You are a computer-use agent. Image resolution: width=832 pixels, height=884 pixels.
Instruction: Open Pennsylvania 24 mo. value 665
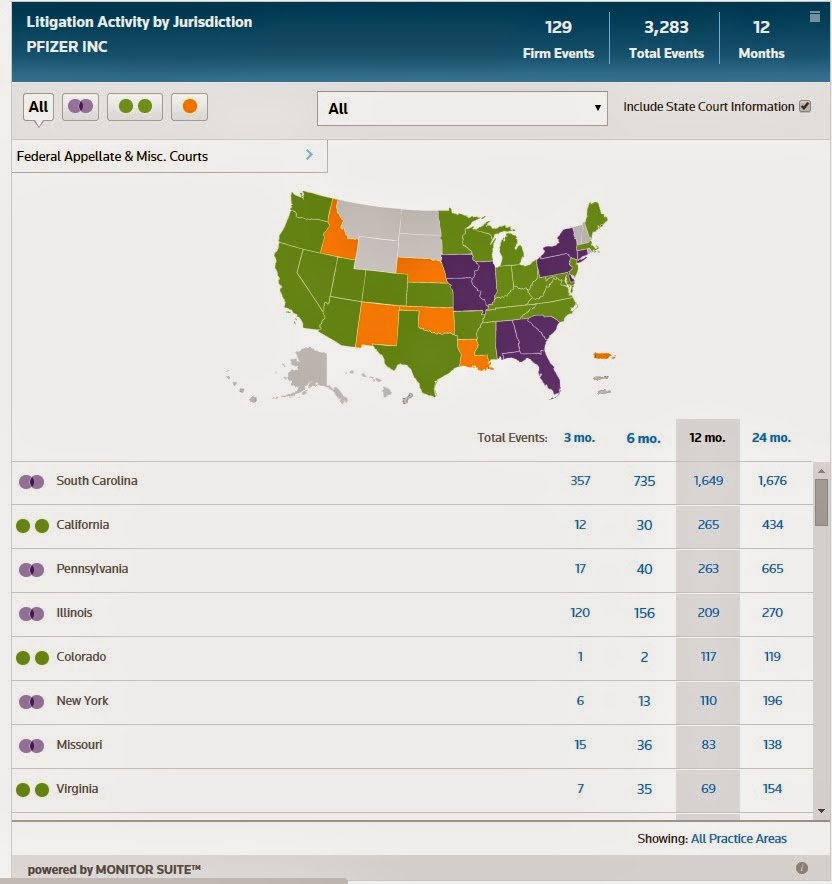tap(772, 569)
